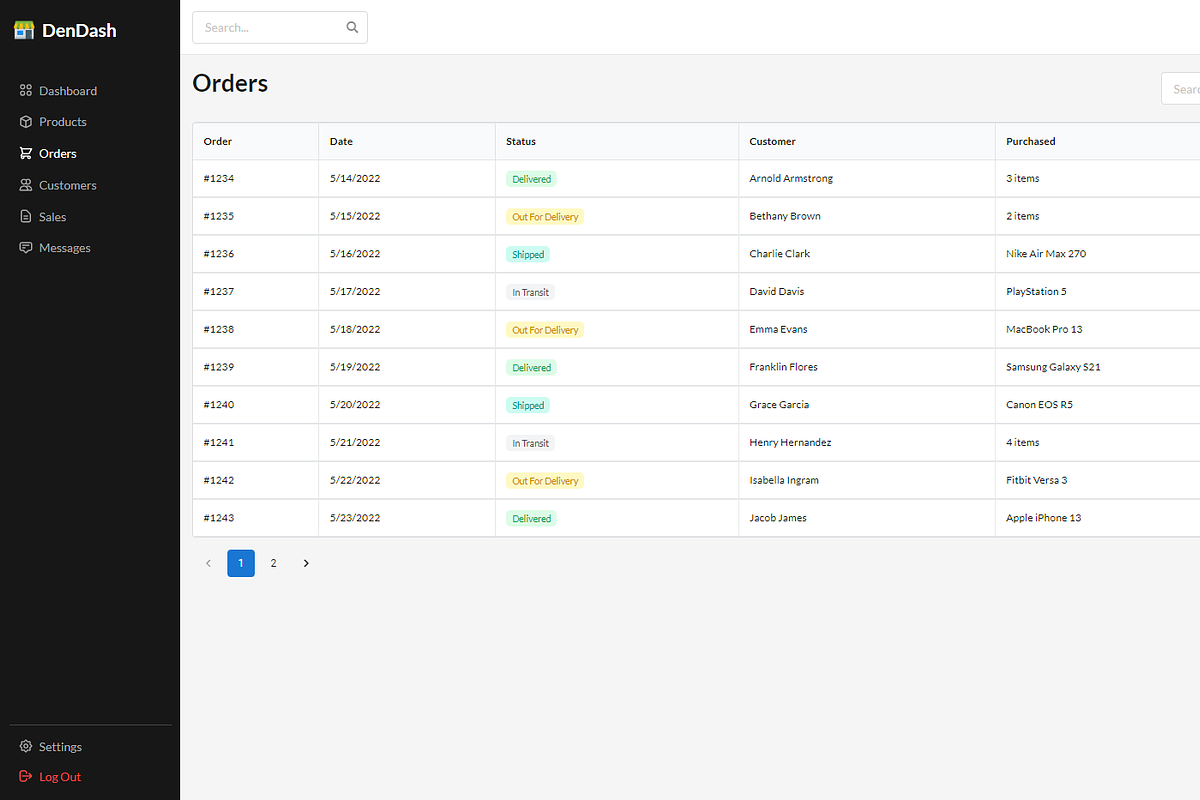
Task: Click customer name Isabella Ingram
Action: [784, 480]
